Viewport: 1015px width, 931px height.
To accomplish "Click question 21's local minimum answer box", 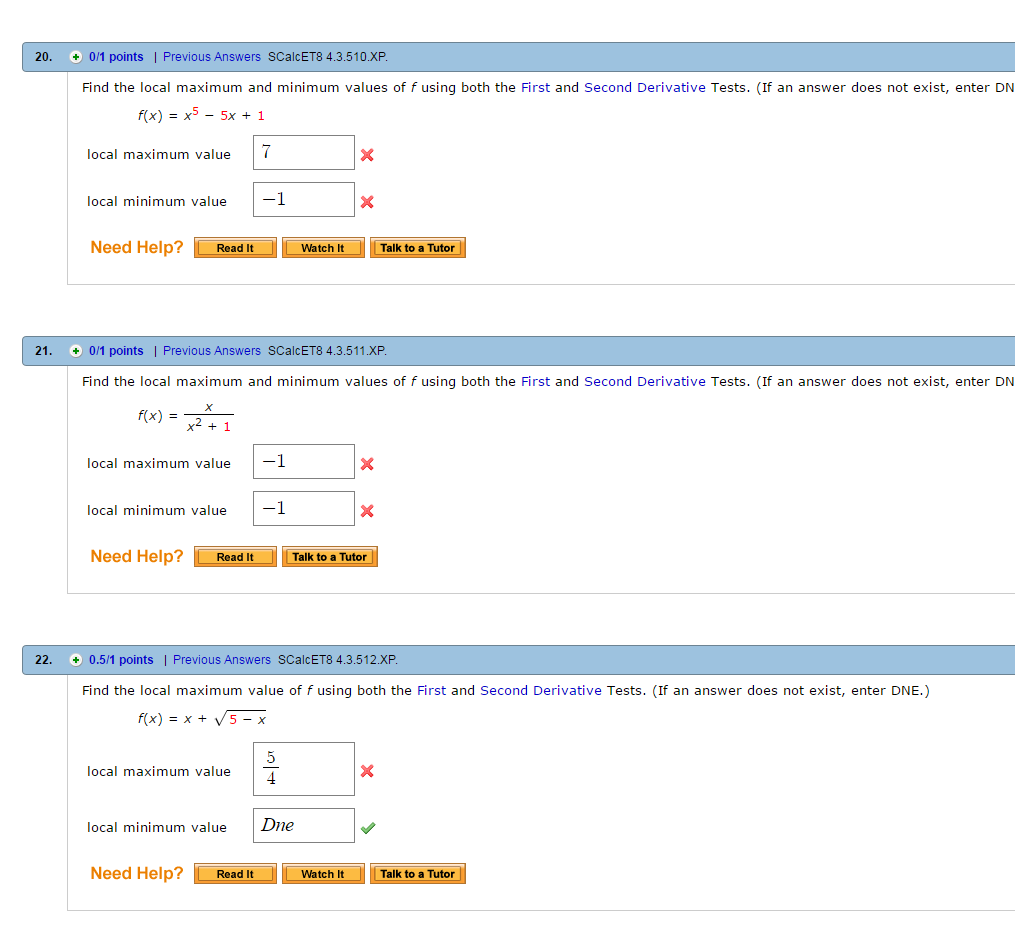I will (x=303, y=508).
